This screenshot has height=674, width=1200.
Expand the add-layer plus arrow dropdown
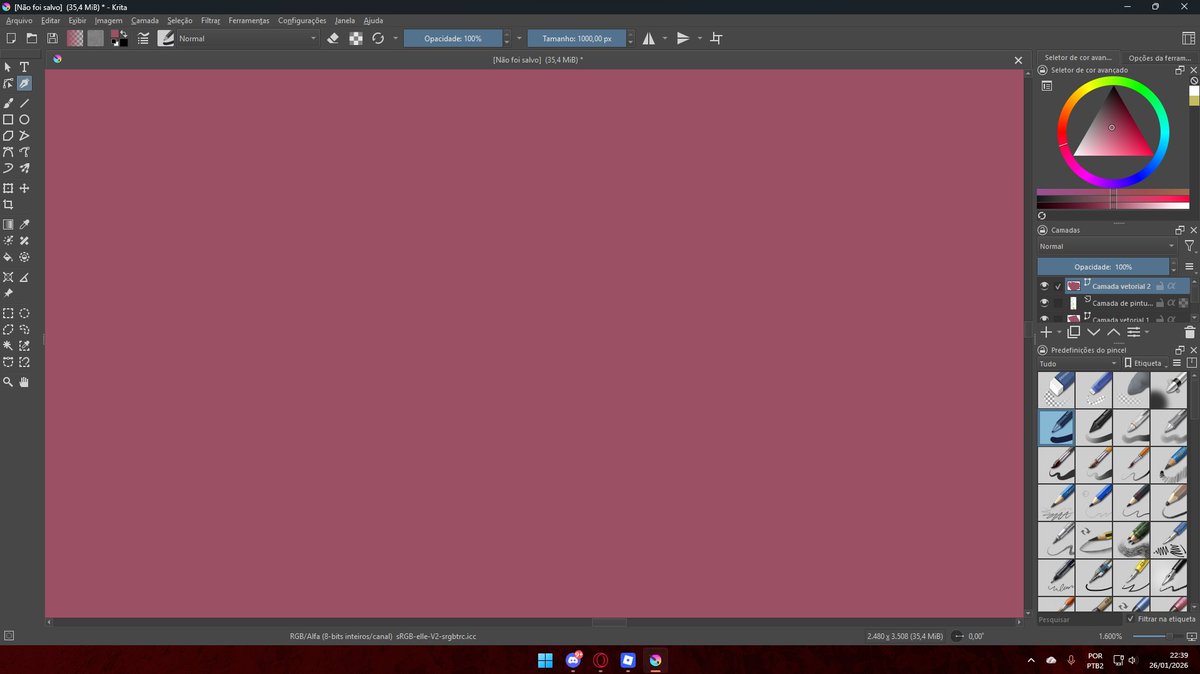tap(1059, 332)
